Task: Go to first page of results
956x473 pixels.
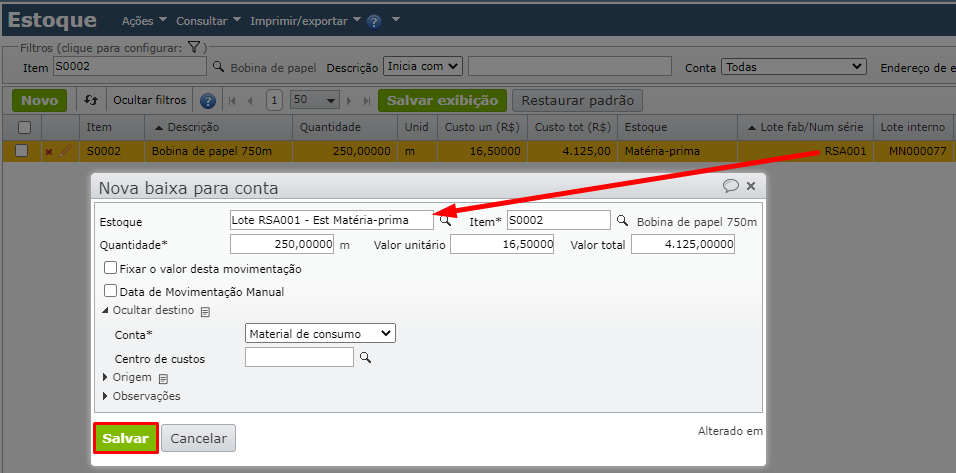Action: (x=232, y=101)
